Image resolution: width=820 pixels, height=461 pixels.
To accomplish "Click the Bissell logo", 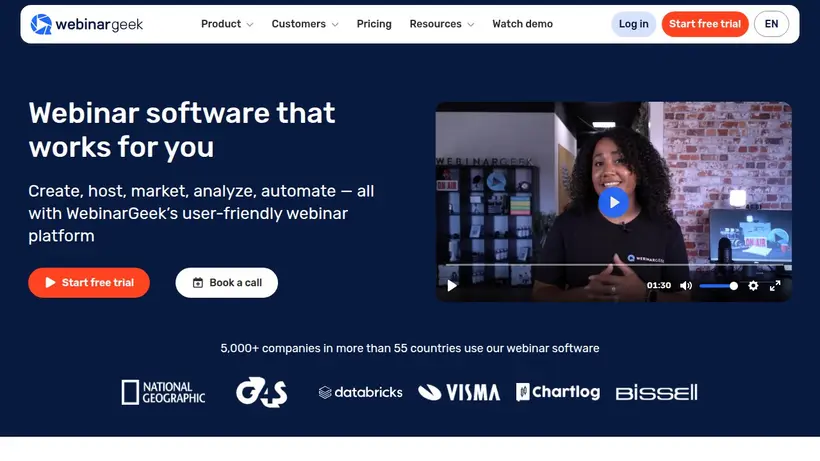I will pyautogui.click(x=656, y=393).
